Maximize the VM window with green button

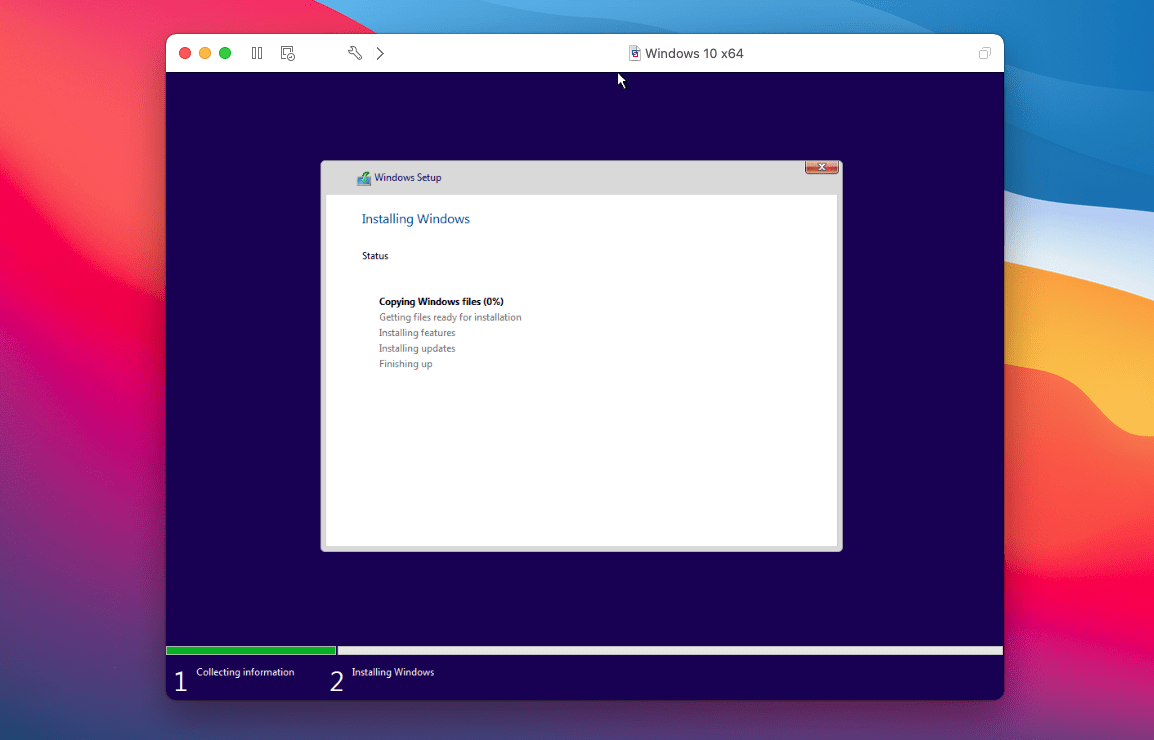pos(225,53)
